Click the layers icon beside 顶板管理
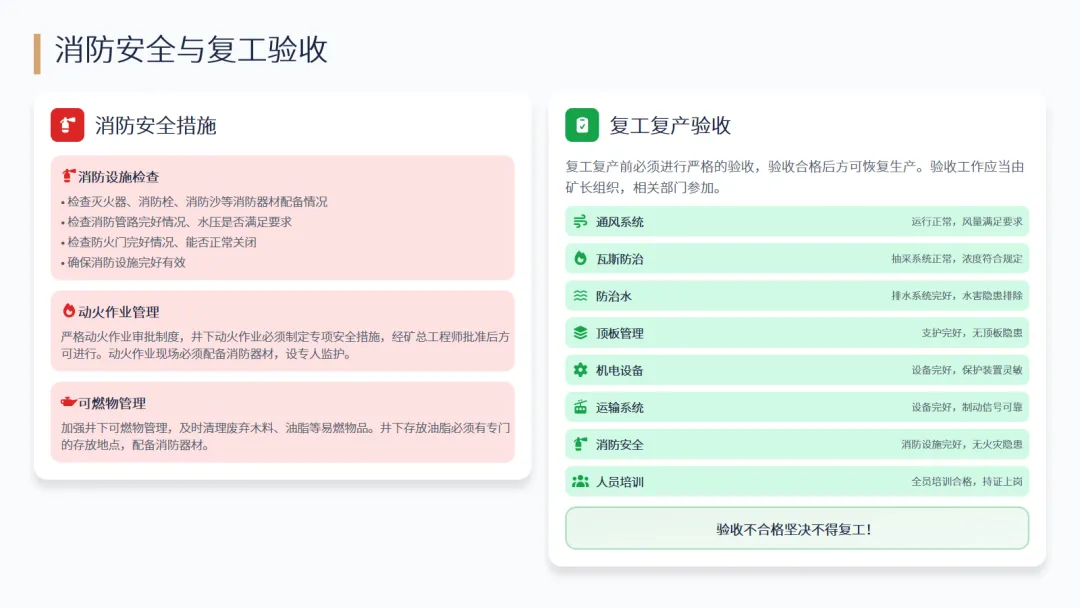 pos(580,333)
